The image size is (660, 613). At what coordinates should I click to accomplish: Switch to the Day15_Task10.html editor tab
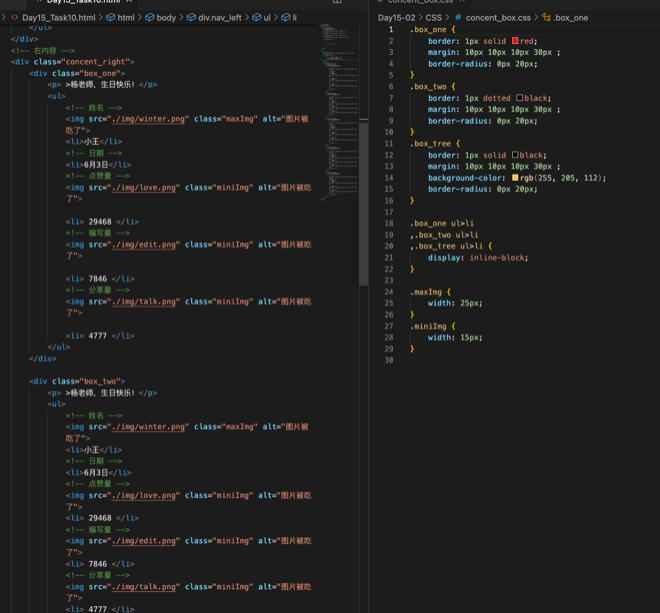83,2
